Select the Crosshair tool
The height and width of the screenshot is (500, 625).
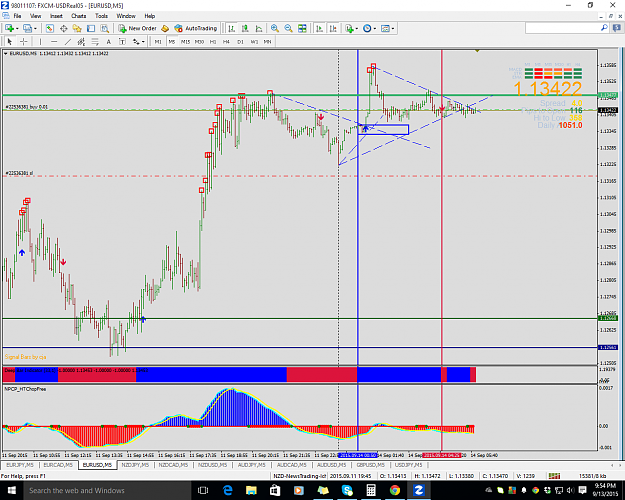(24, 41)
